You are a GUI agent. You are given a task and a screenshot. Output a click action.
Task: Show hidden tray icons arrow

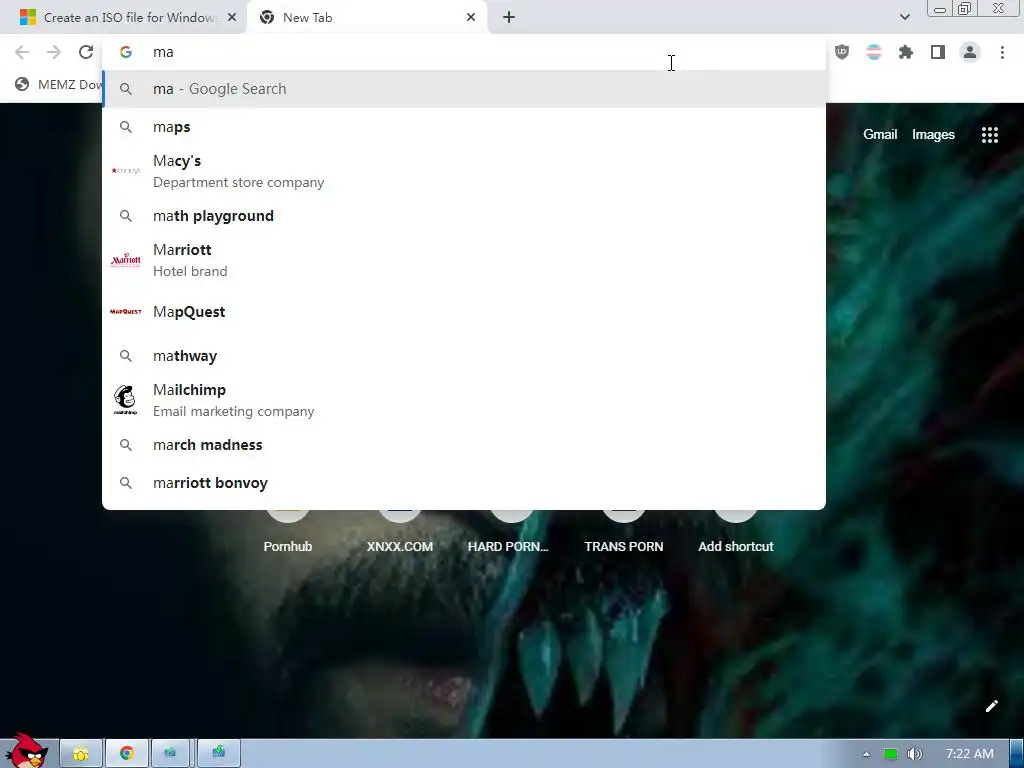click(866, 754)
